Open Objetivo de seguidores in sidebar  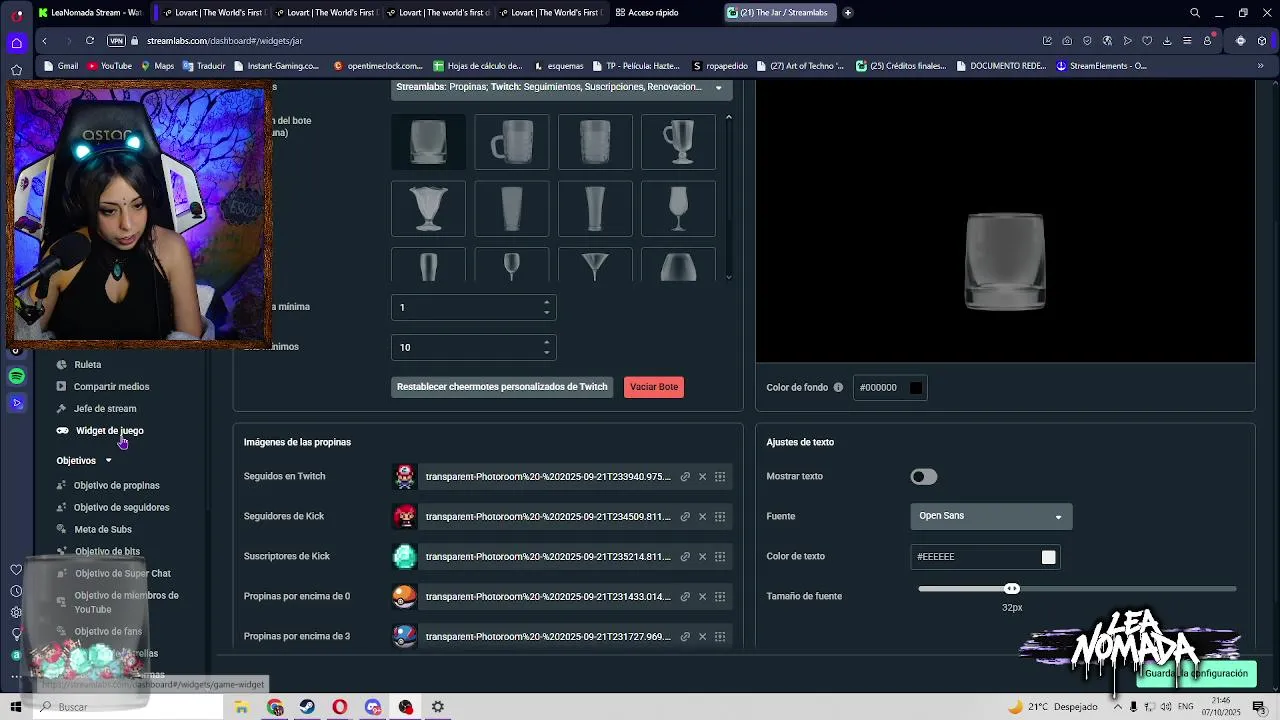point(121,508)
